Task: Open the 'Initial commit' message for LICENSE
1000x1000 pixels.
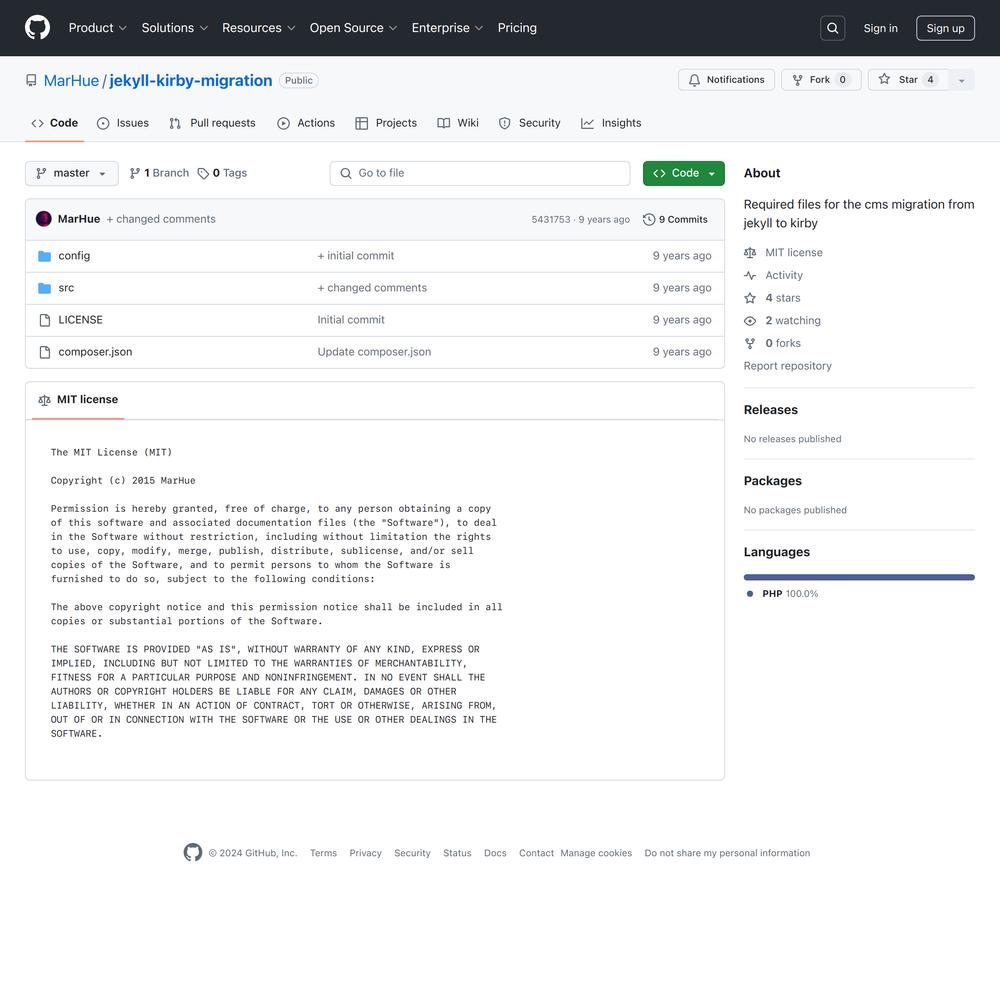Action: (351, 320)
